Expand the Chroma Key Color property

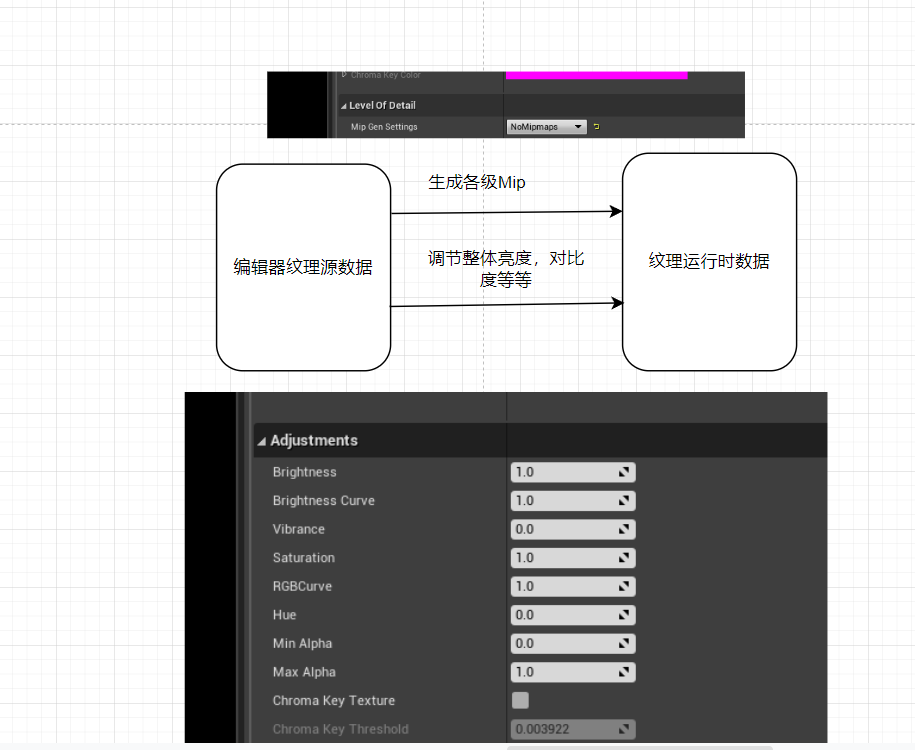(345, 74)
